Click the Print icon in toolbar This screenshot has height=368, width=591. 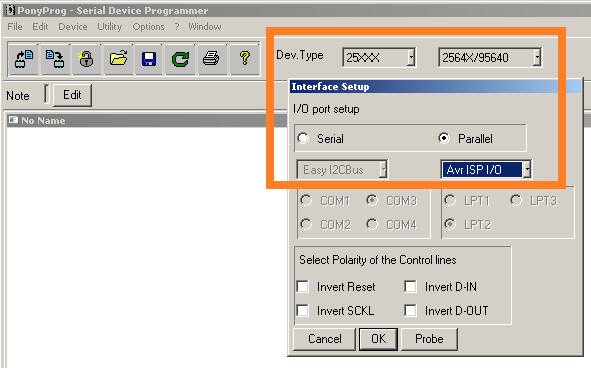211,59
